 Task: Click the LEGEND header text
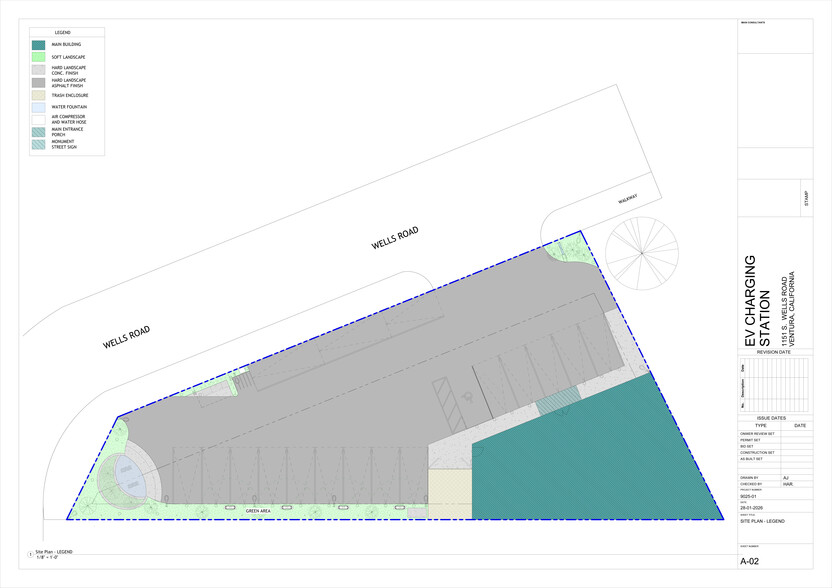(62, 33)
